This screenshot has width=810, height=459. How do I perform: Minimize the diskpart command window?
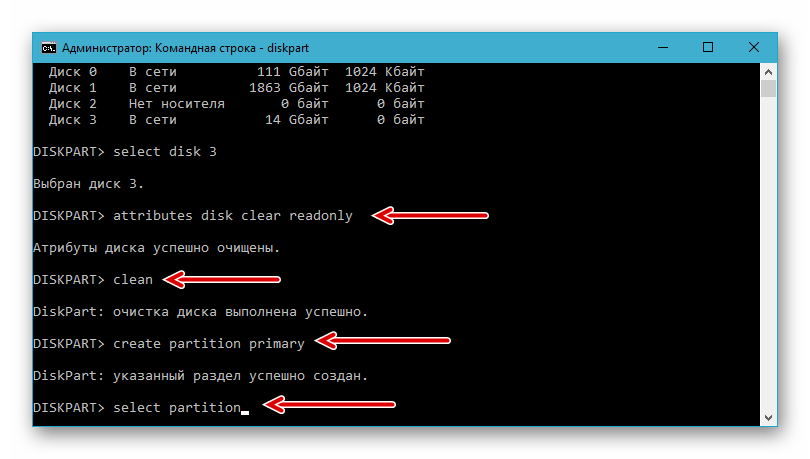click(x=663, y=48)
